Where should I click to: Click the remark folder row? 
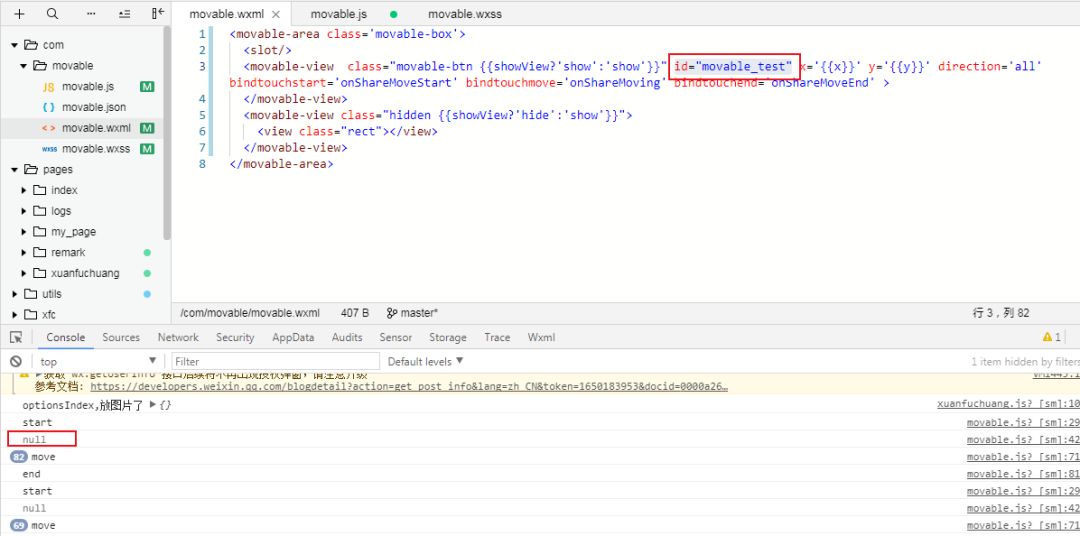(82, 252)
